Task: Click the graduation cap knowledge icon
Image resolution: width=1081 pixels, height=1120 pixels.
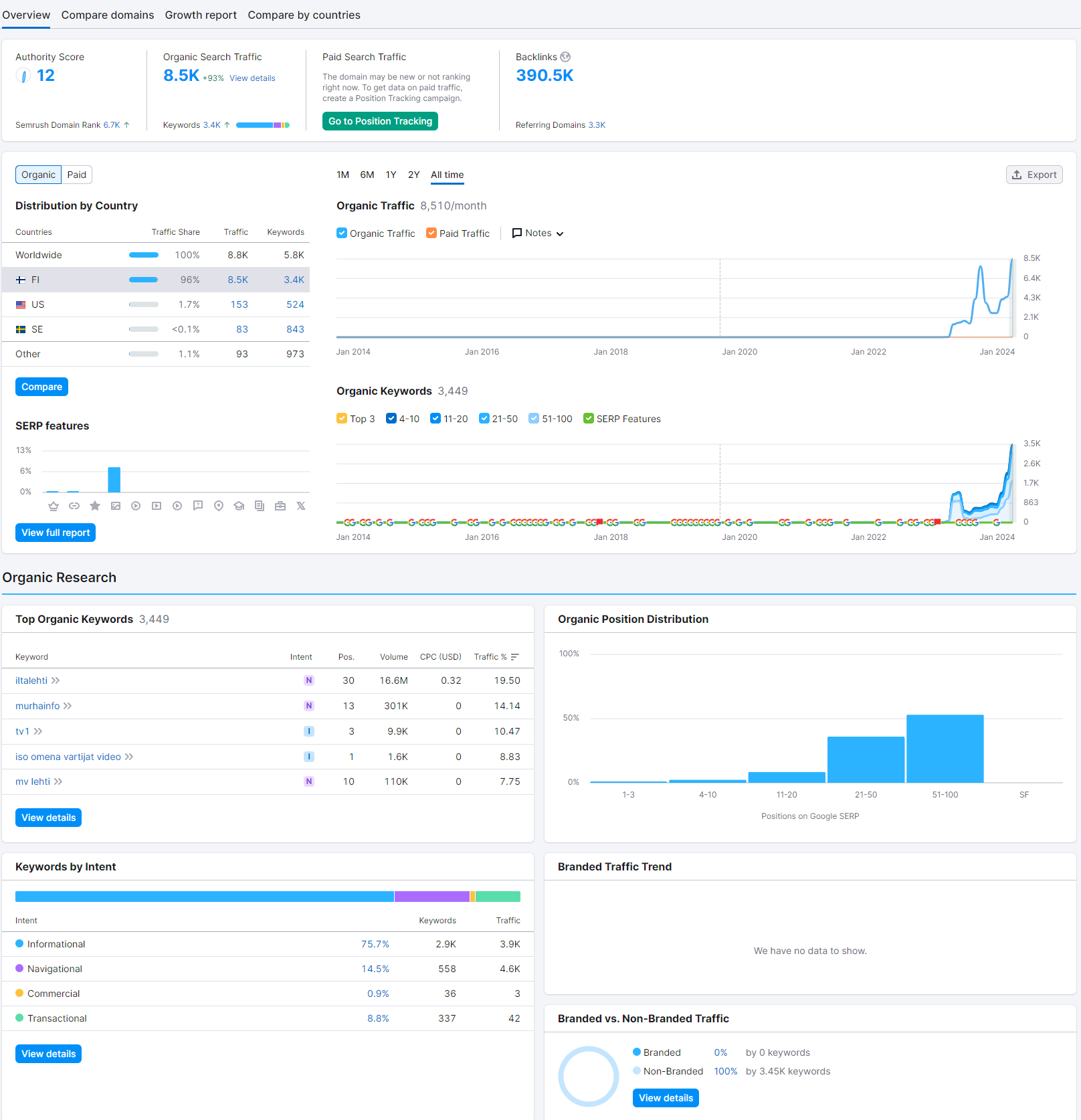Action: [x=239, y=506]
